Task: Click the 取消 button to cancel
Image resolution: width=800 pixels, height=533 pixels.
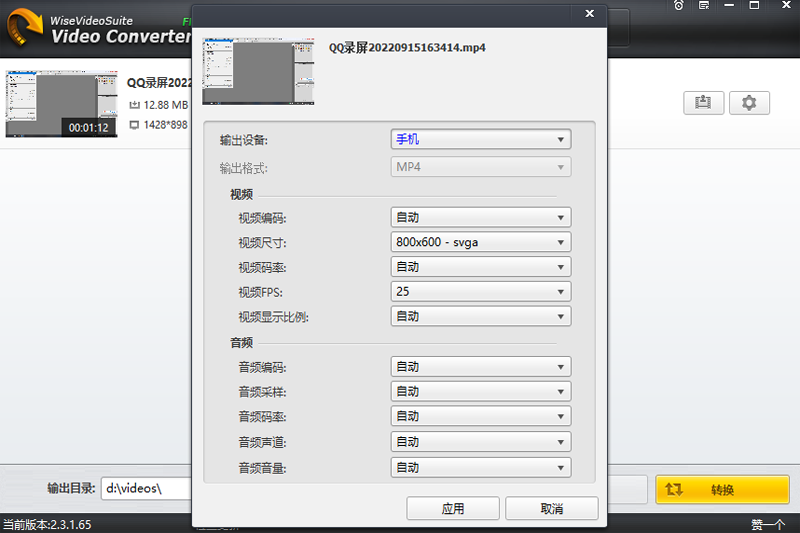Action: pos(551,509)
